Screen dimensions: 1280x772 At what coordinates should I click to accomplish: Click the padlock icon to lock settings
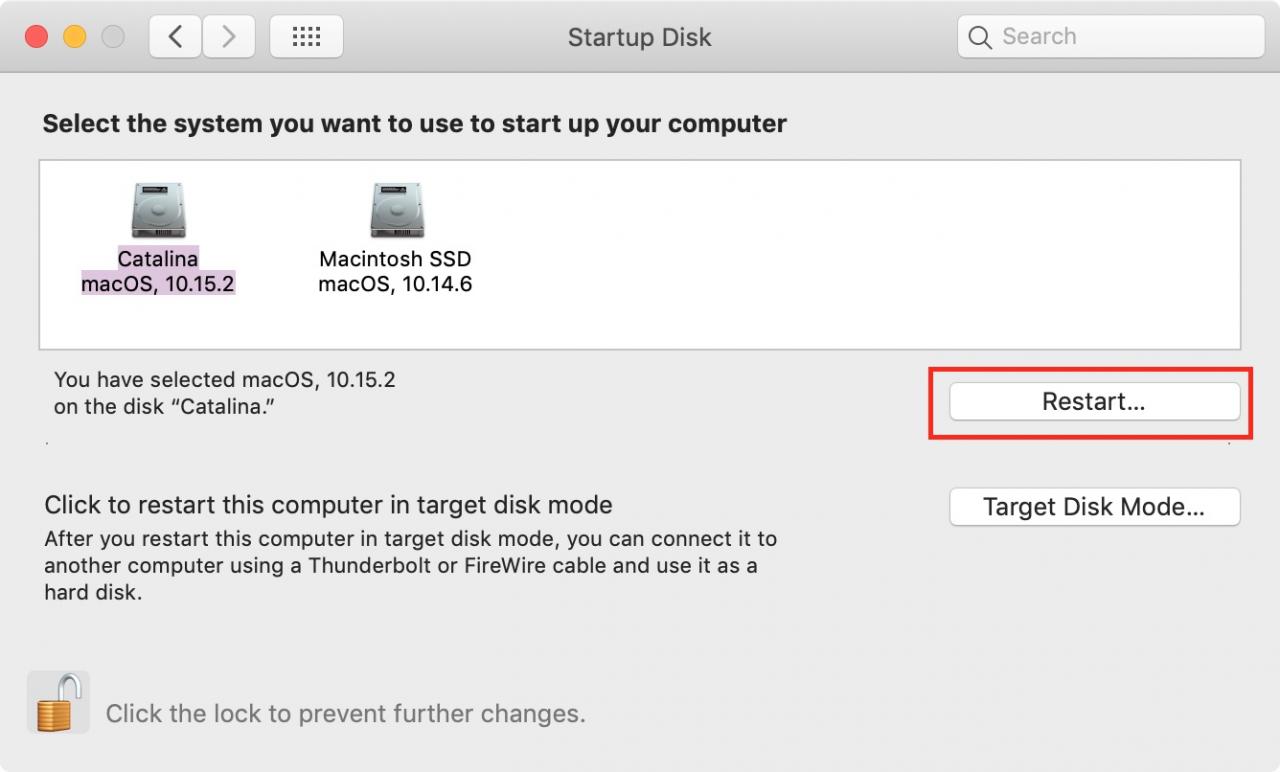point(58,702)
